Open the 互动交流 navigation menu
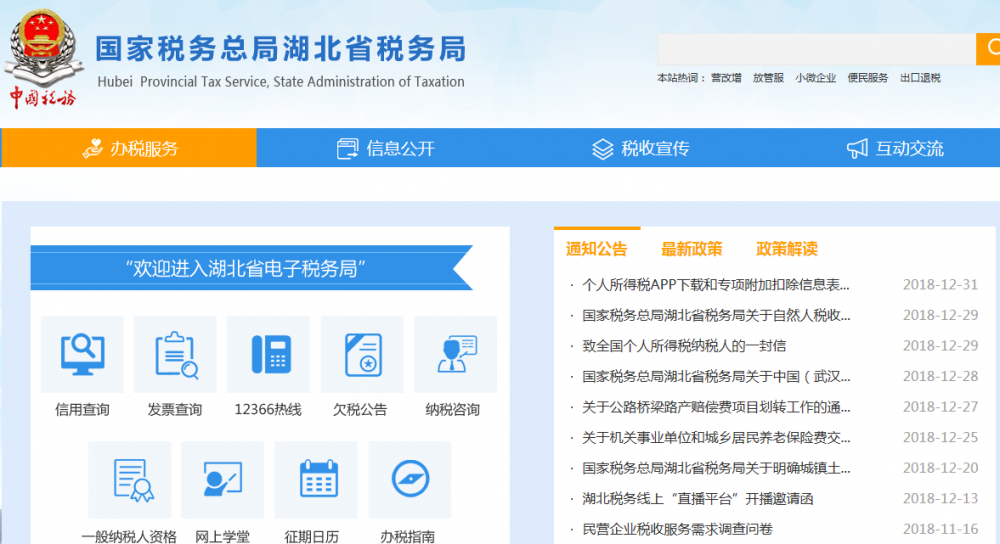1000x544 pixels. click(x=895, y=148)
